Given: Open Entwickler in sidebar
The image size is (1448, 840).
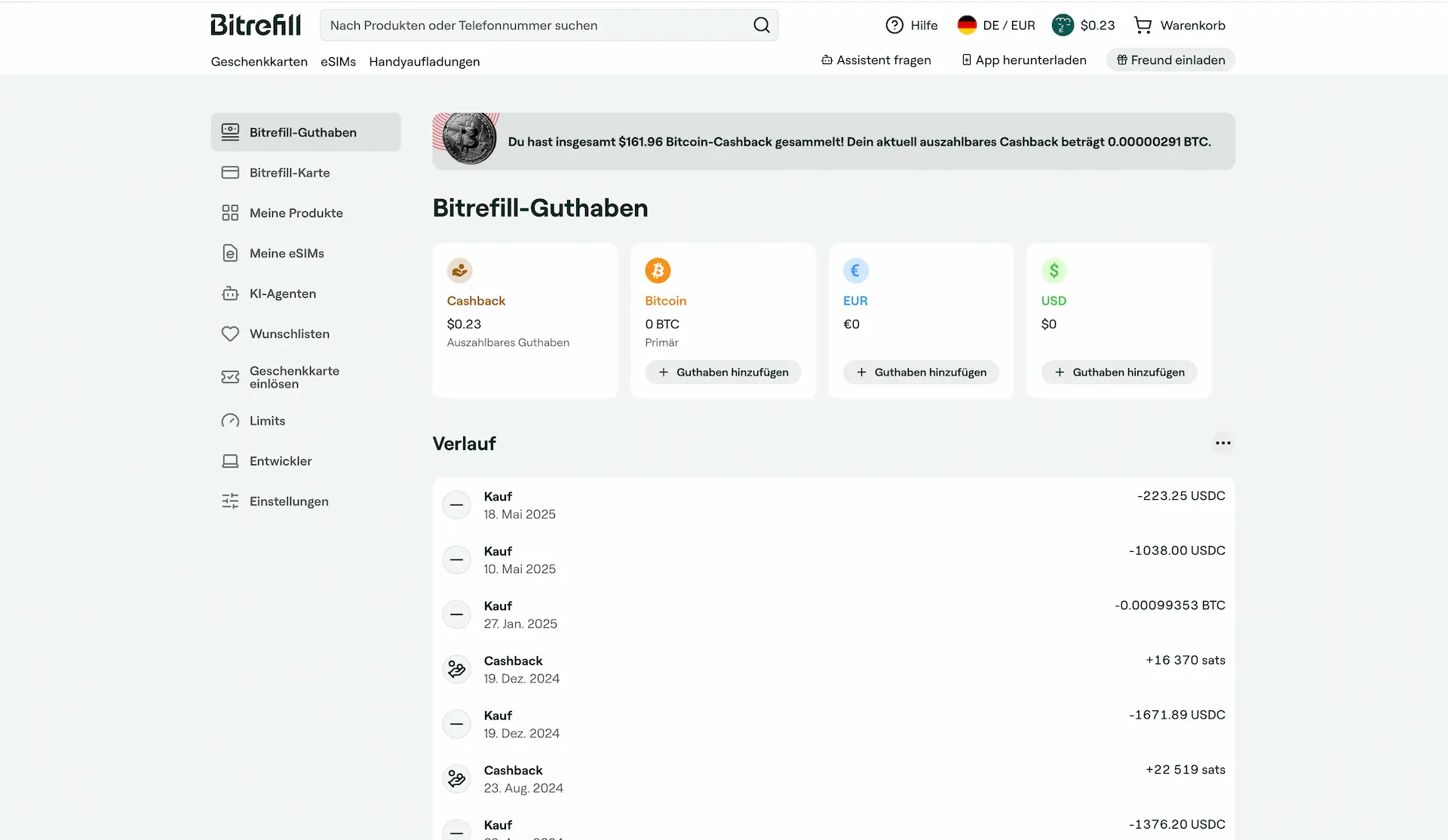Looking at the screenshot, I should (305, 461).
